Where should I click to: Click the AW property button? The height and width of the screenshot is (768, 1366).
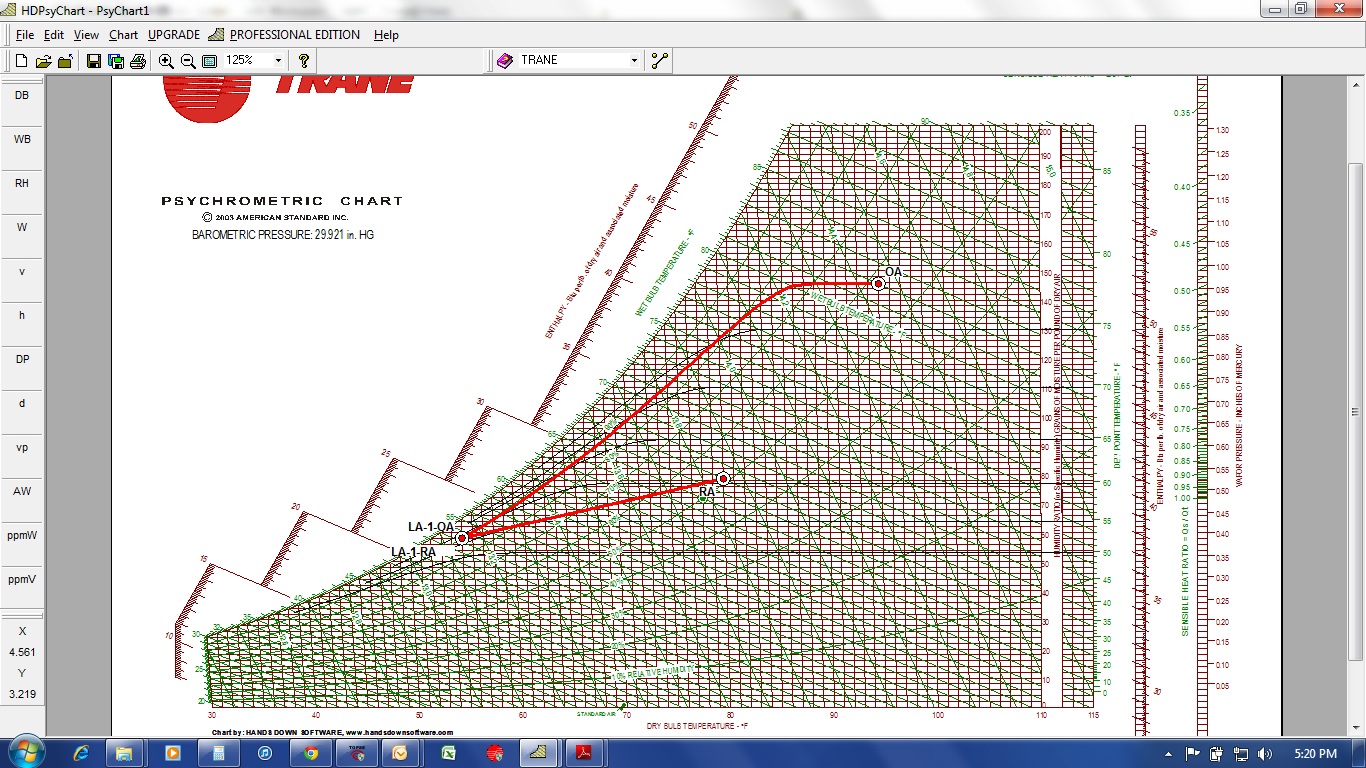click(21, 491)
